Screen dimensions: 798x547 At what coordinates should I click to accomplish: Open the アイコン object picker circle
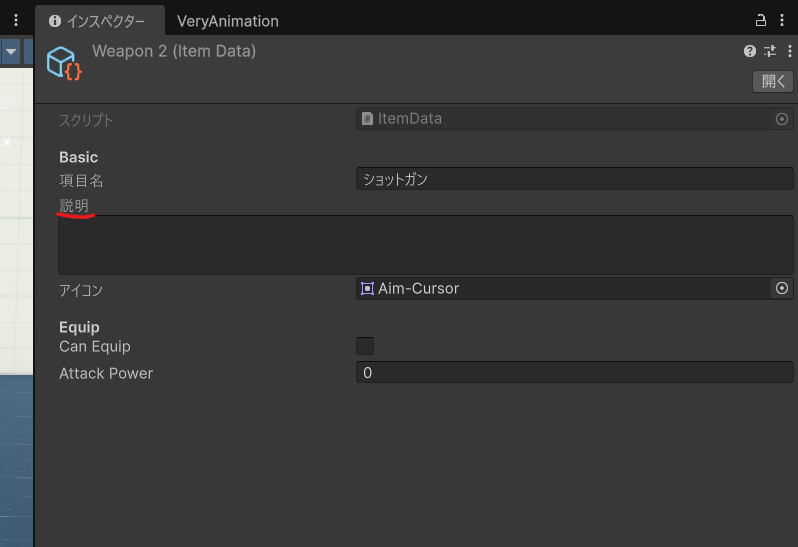[x=782, y=289]
